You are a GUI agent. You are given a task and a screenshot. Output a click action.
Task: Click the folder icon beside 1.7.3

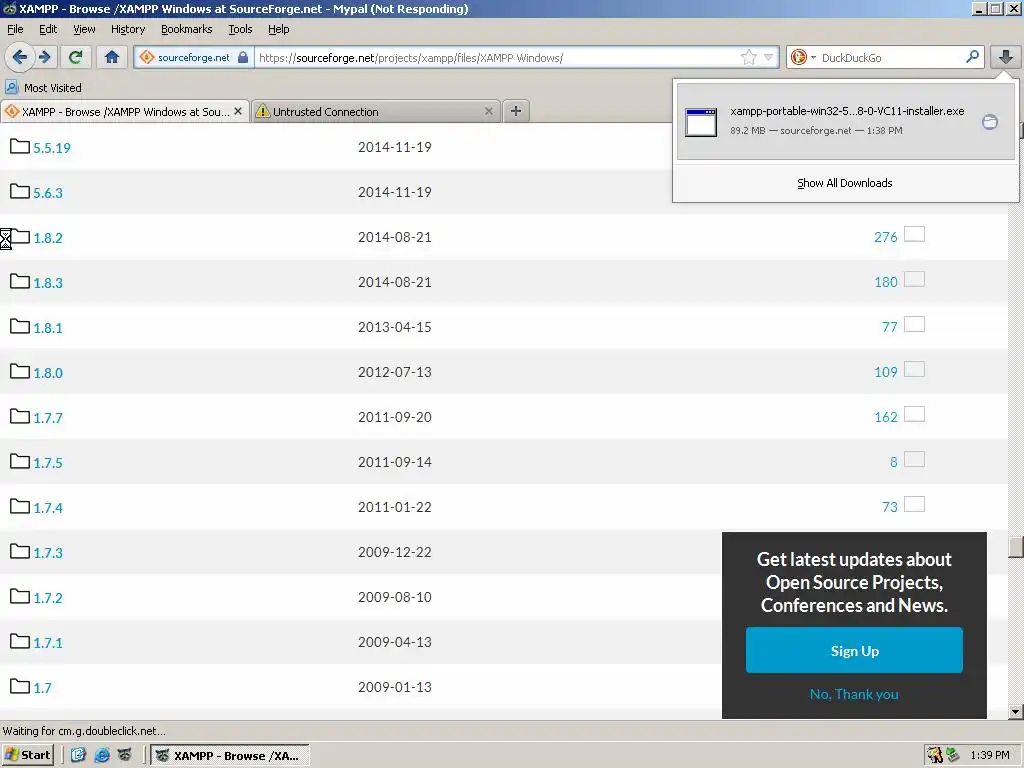click(x=20, y=551)
